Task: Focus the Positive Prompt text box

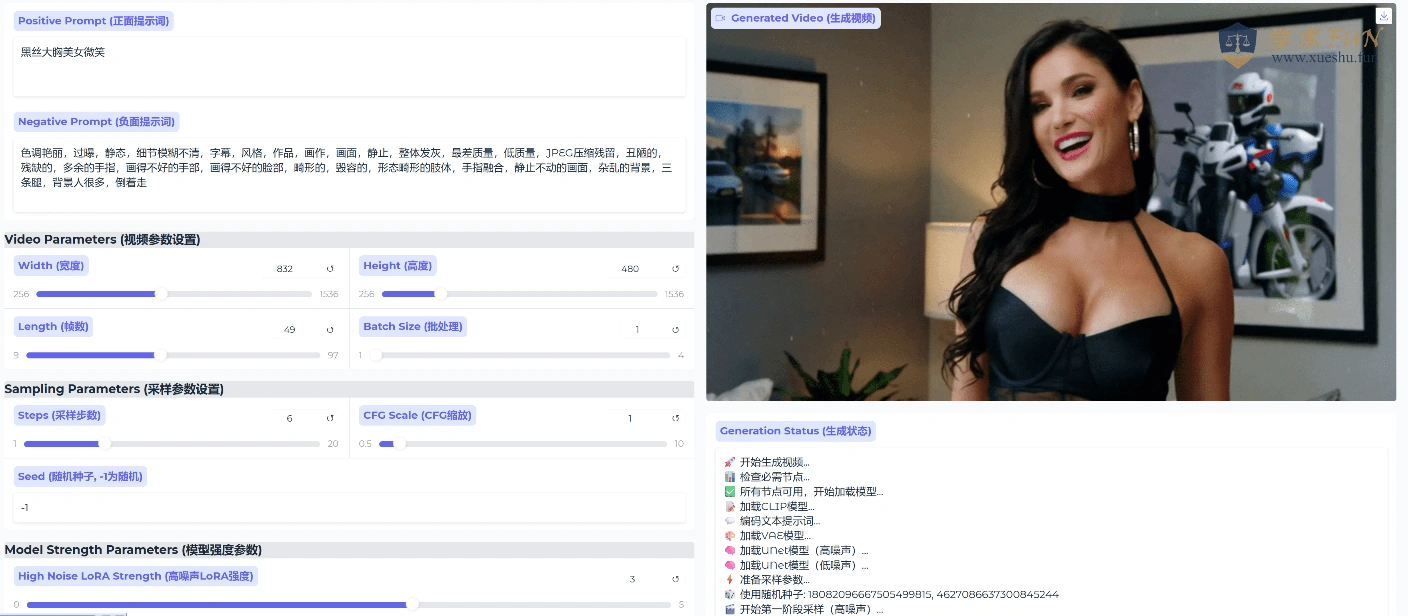Action: (x=349, y=66)
